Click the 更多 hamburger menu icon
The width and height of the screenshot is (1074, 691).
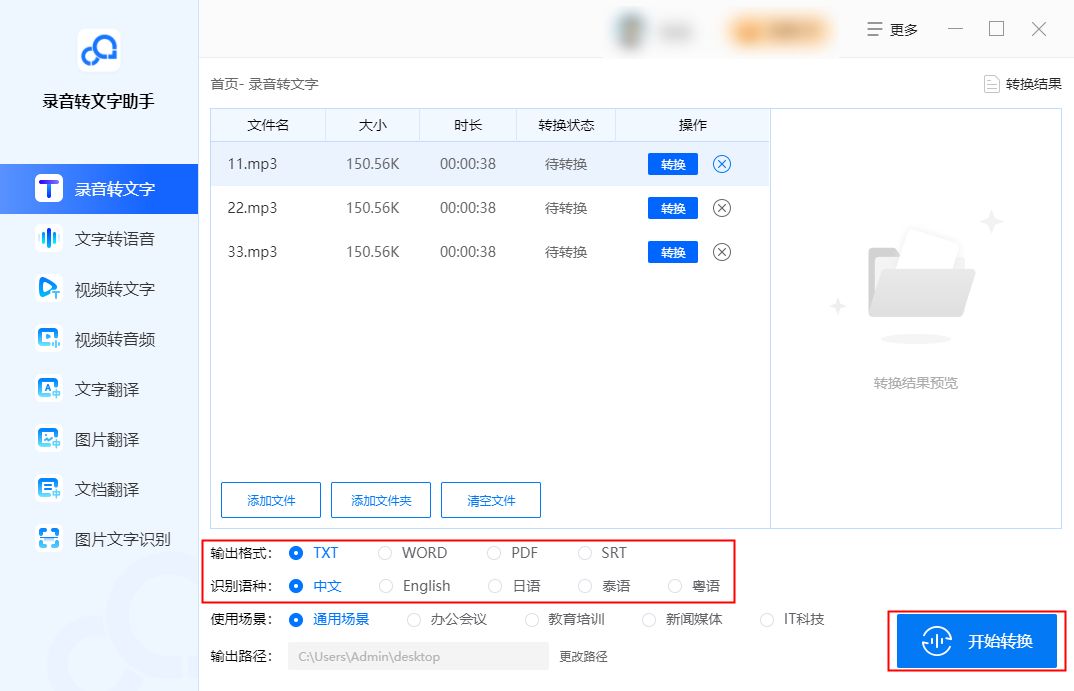tap(875, 29)
